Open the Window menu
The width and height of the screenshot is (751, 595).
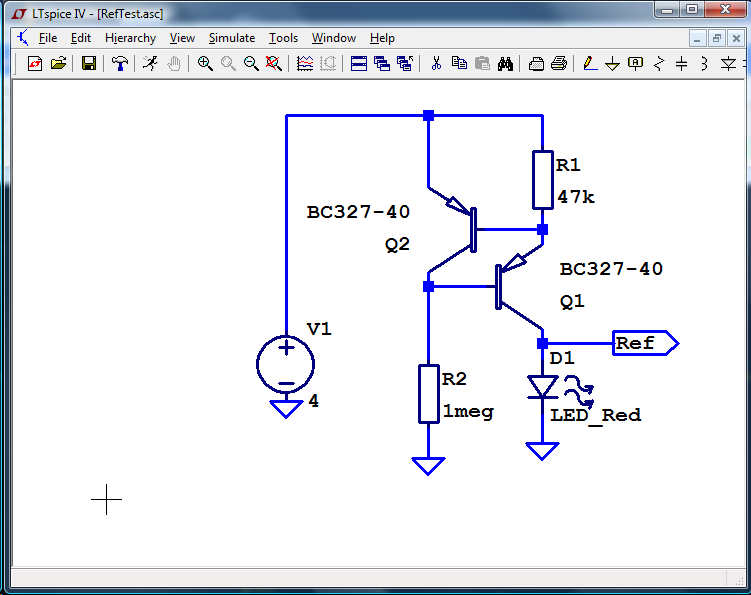coord(334,38)
